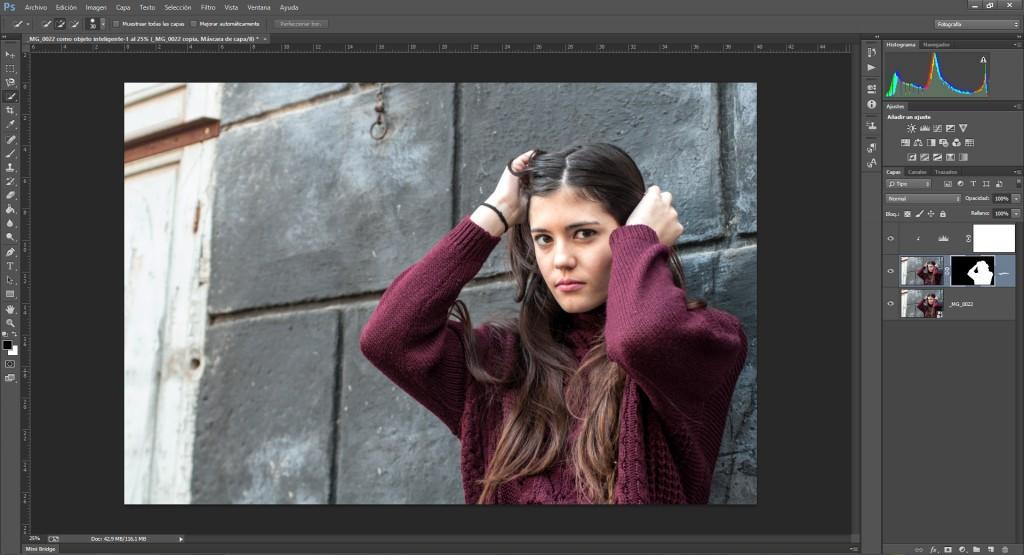Screen dimensions: 1024x555
Task: Open the 'Fotografía' workspace dropdown
Action: pos(977,23)
